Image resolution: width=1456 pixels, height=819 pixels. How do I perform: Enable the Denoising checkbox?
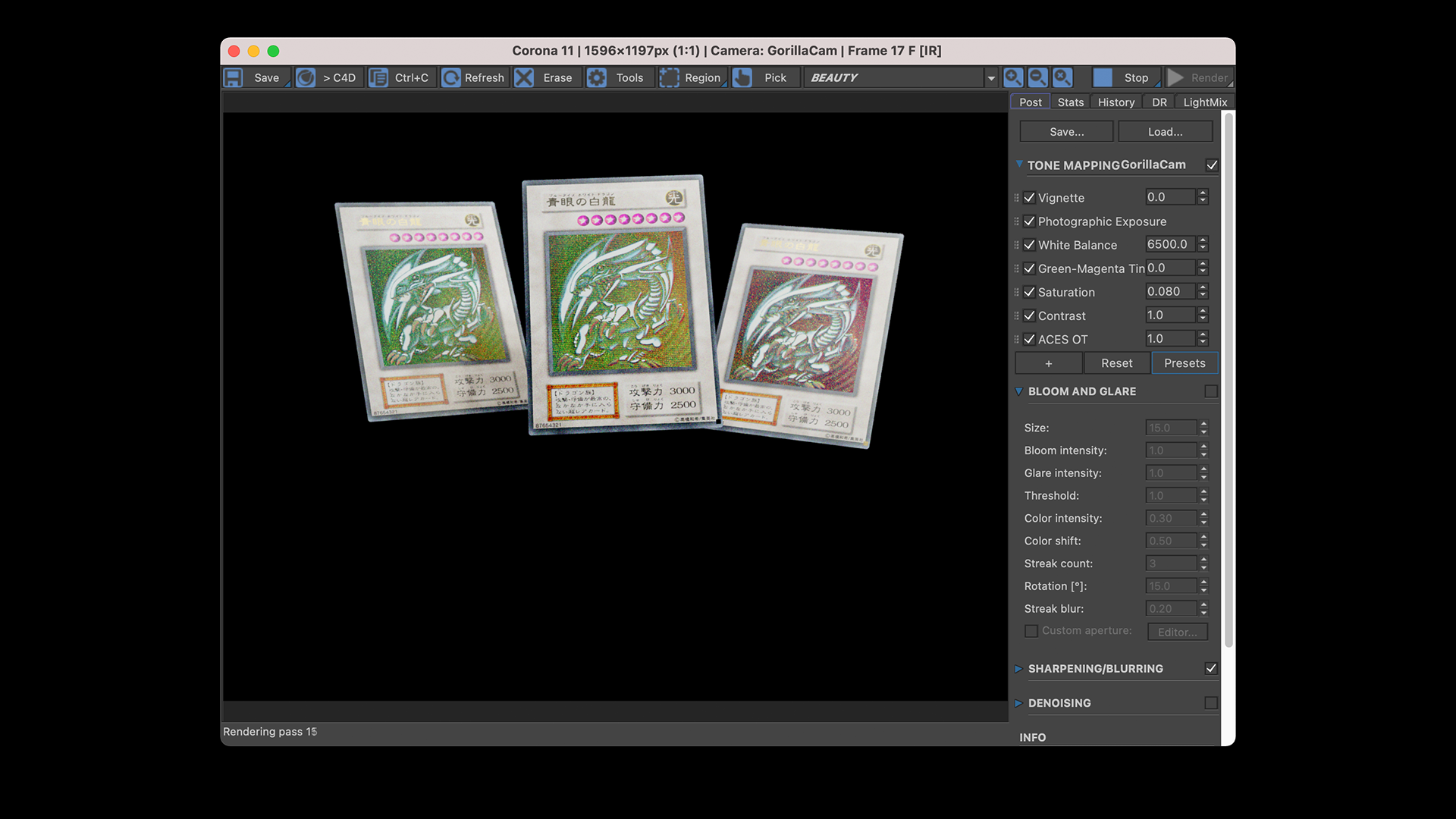coord(1211,703)
